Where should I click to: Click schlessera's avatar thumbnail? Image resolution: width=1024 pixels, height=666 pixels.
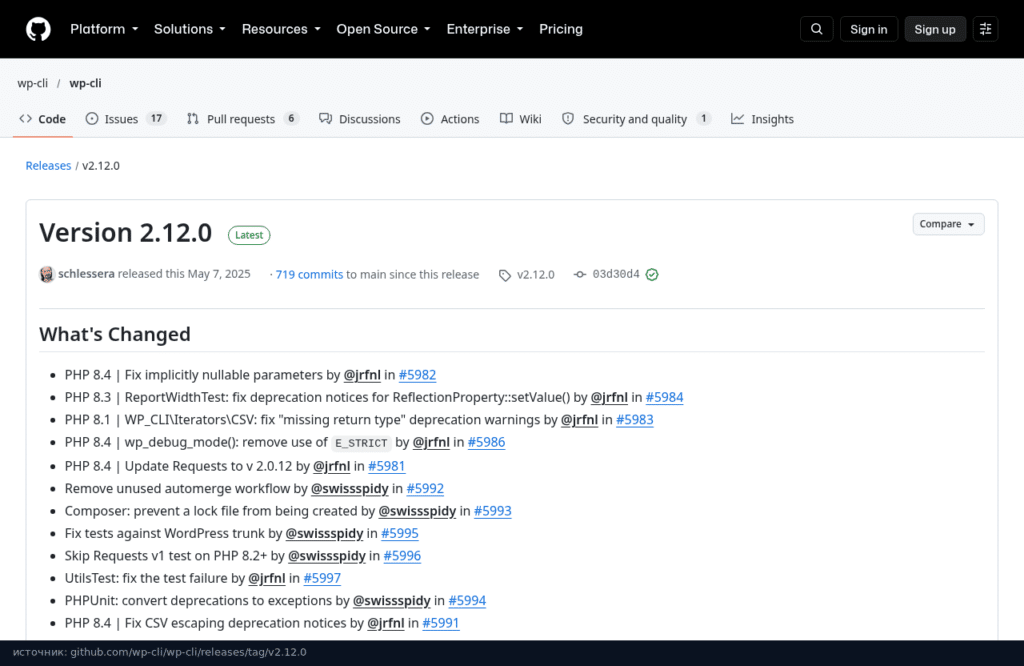pos(47,274)
